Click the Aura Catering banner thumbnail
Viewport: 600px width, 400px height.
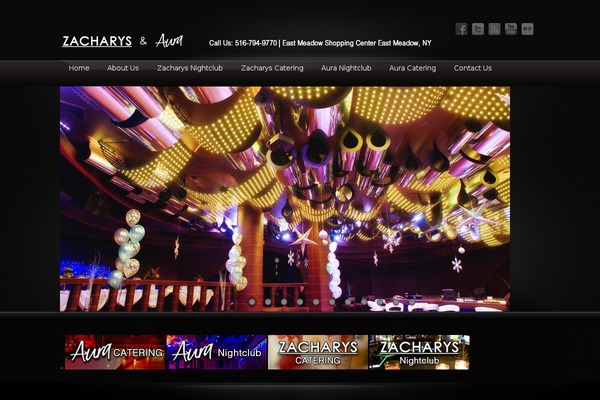click(115, 352)
